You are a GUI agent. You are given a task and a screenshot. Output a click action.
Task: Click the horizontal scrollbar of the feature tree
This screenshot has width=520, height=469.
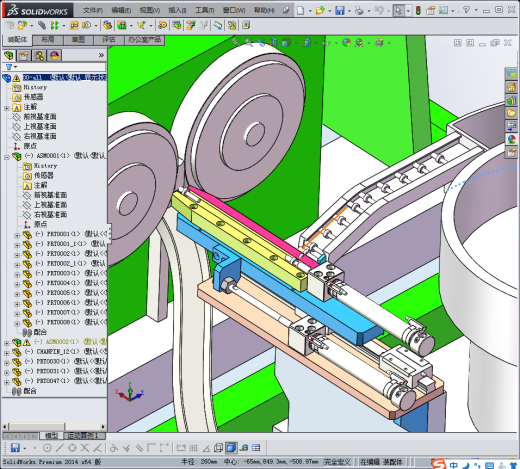[54, 426]
